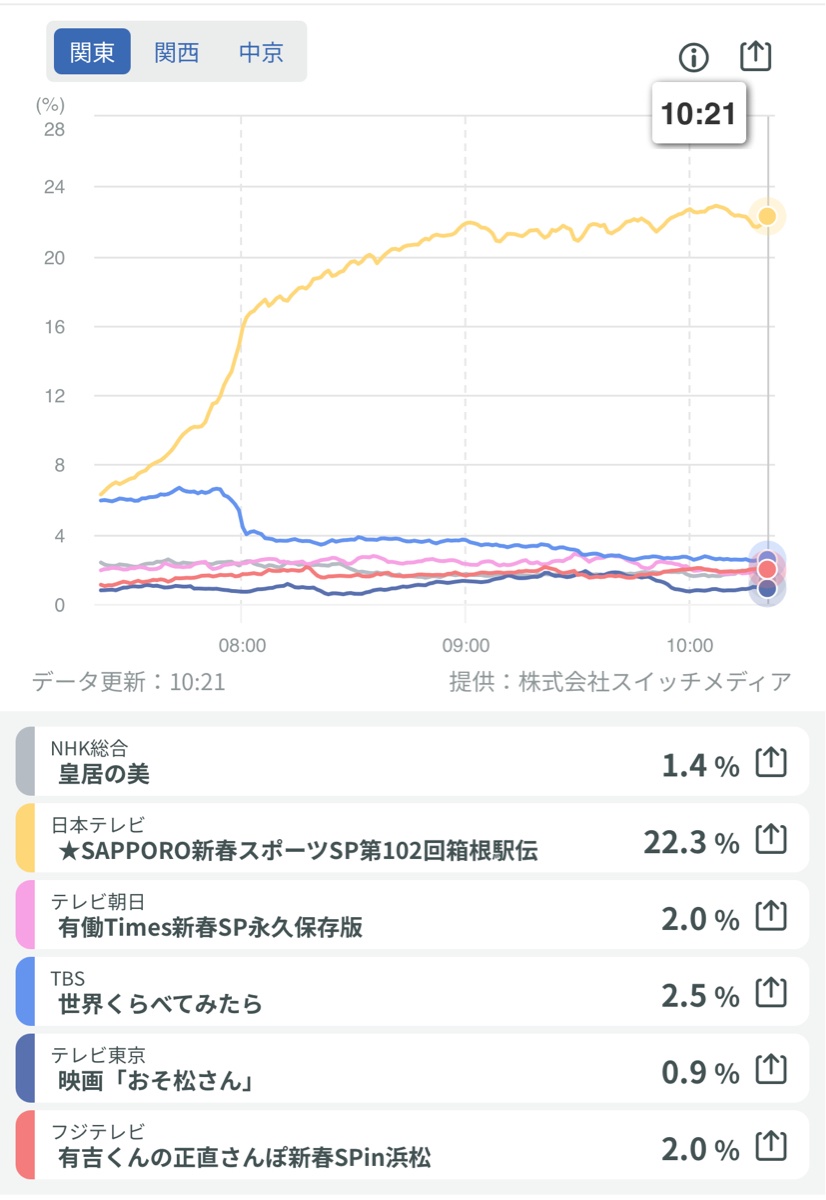Open the 映画「おそ松さん」 program row
Image resolution: width=826 pixels, height=1200 pixels.
(x=300, y=1070)
